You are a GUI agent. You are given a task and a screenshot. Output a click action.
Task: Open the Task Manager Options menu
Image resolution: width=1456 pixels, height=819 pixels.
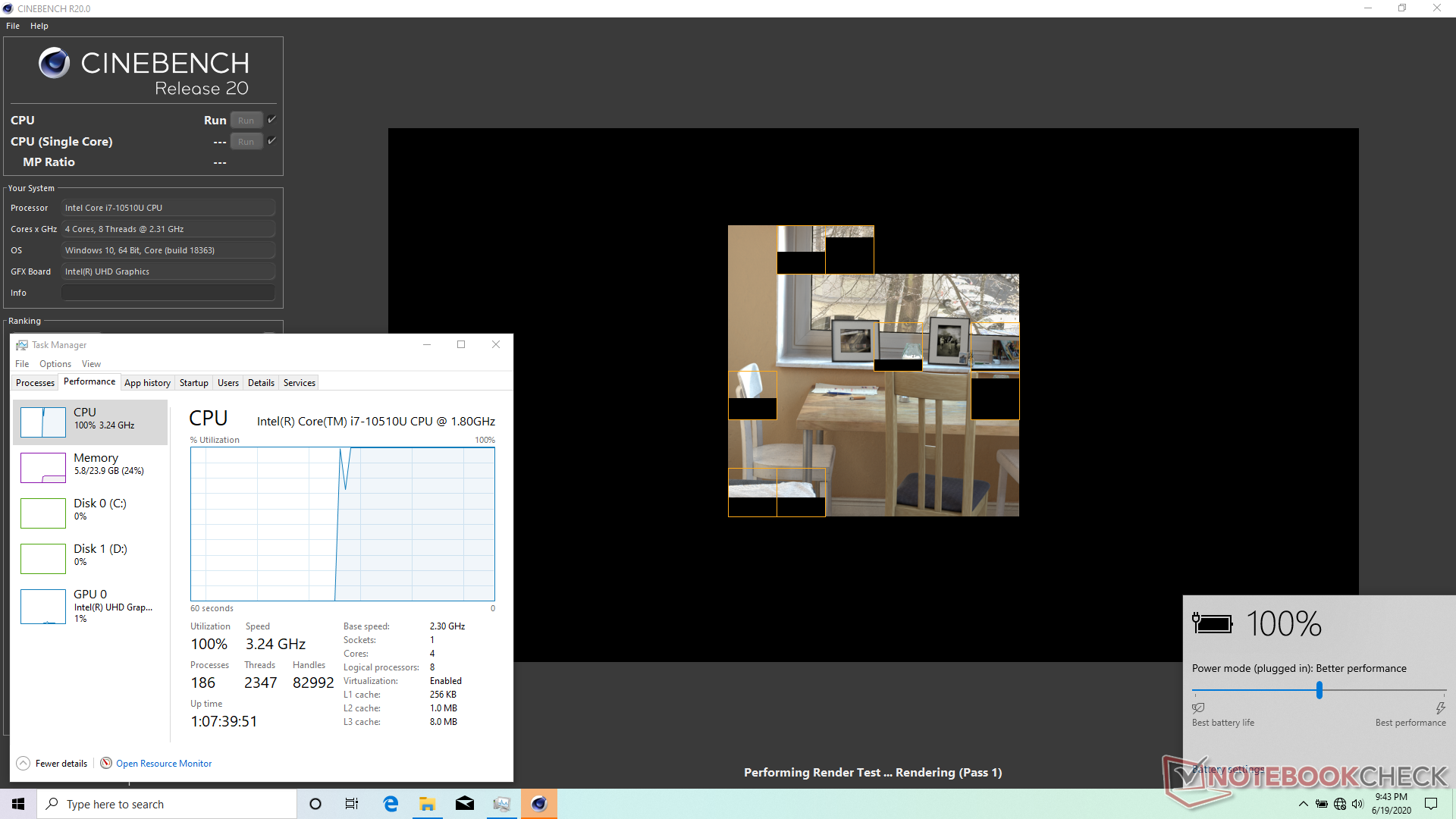(55, 364)
